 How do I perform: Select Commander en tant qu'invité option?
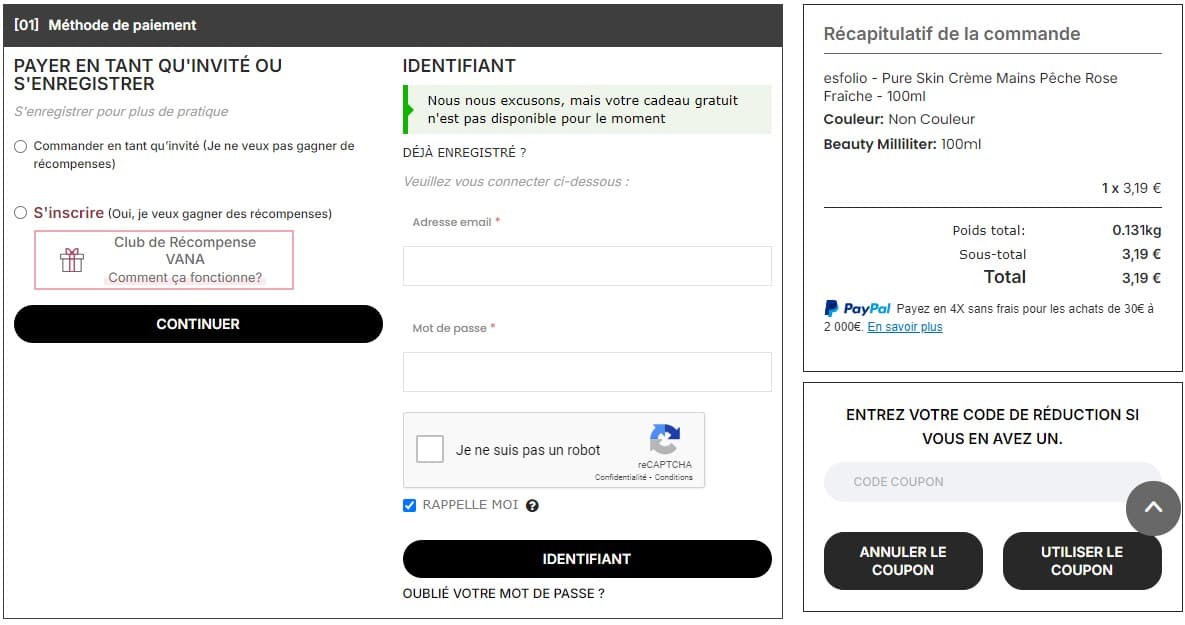click(x=21, y=147)
